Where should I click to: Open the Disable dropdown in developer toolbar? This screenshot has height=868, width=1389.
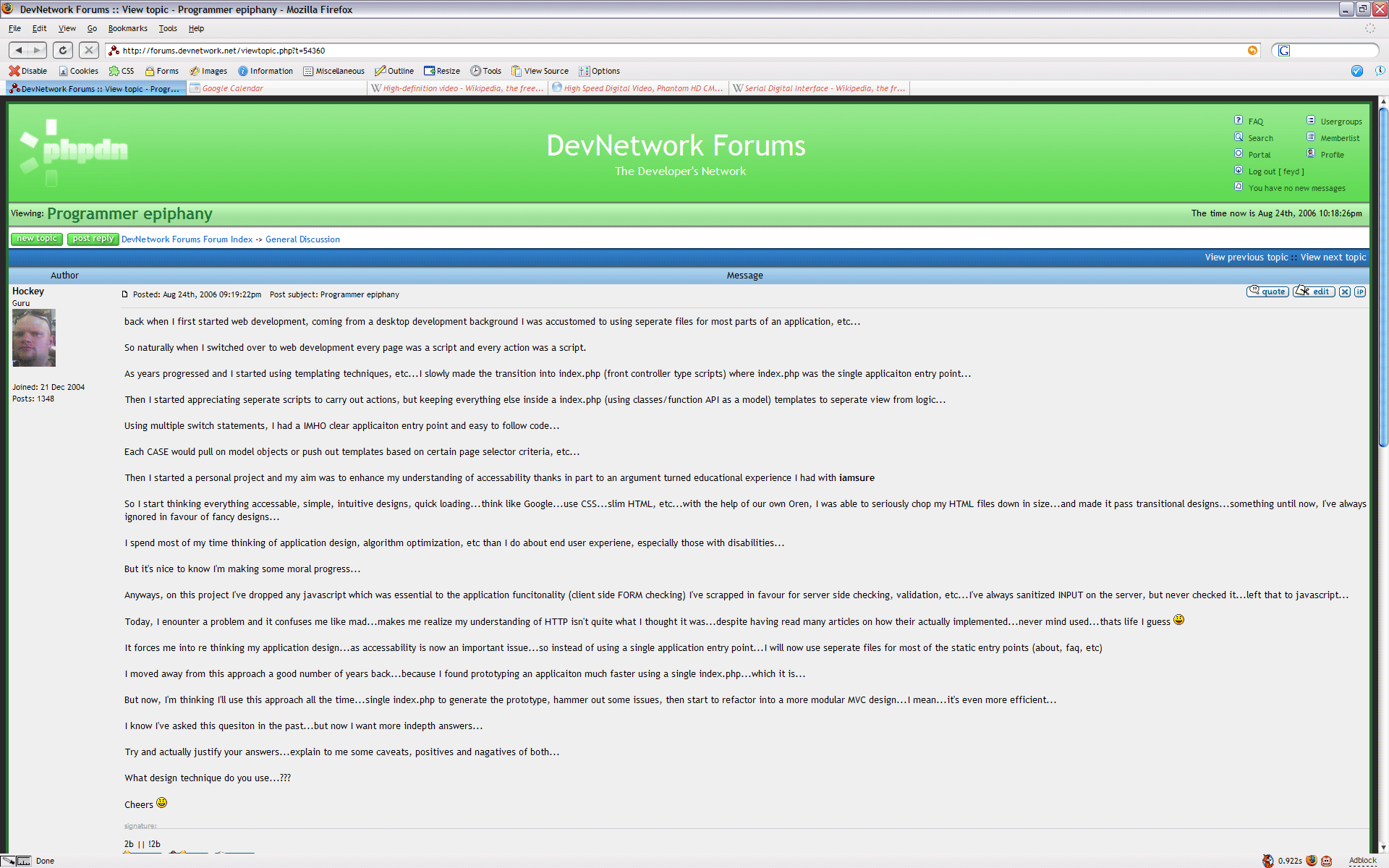pyautogui.click(x=28, y=71)
